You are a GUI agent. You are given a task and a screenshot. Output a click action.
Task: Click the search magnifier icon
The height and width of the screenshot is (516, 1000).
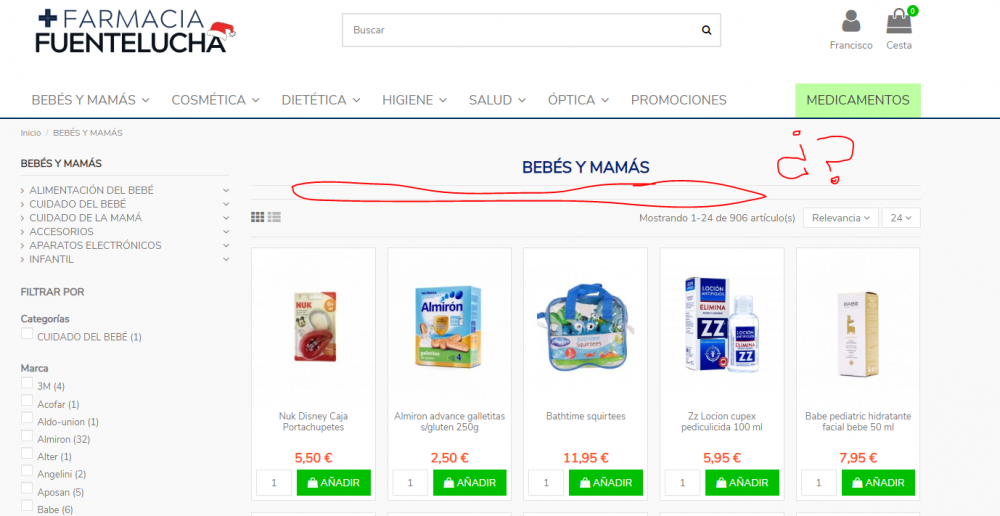tap(706, 30)
